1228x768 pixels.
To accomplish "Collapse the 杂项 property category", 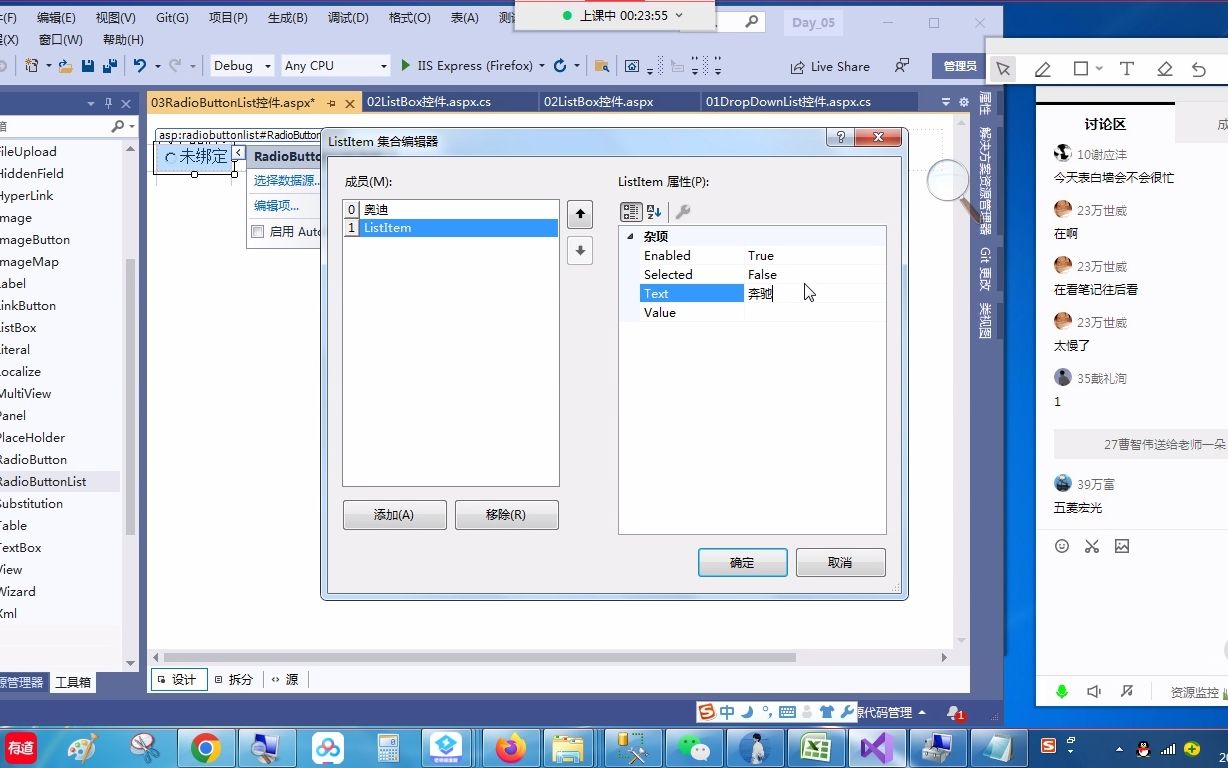I will (x=630, y=236).
